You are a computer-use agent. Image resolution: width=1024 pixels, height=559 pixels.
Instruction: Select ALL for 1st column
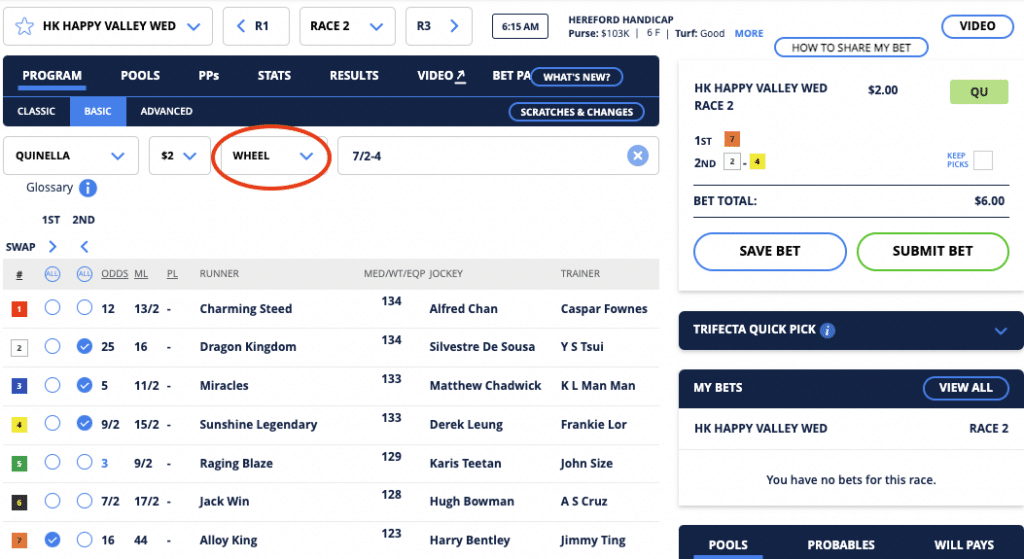pos(52,275)
